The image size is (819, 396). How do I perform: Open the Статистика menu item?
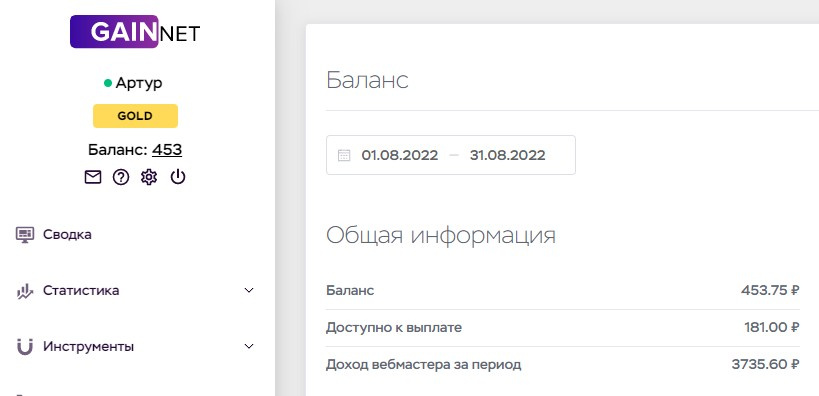(x=81, y=290)
